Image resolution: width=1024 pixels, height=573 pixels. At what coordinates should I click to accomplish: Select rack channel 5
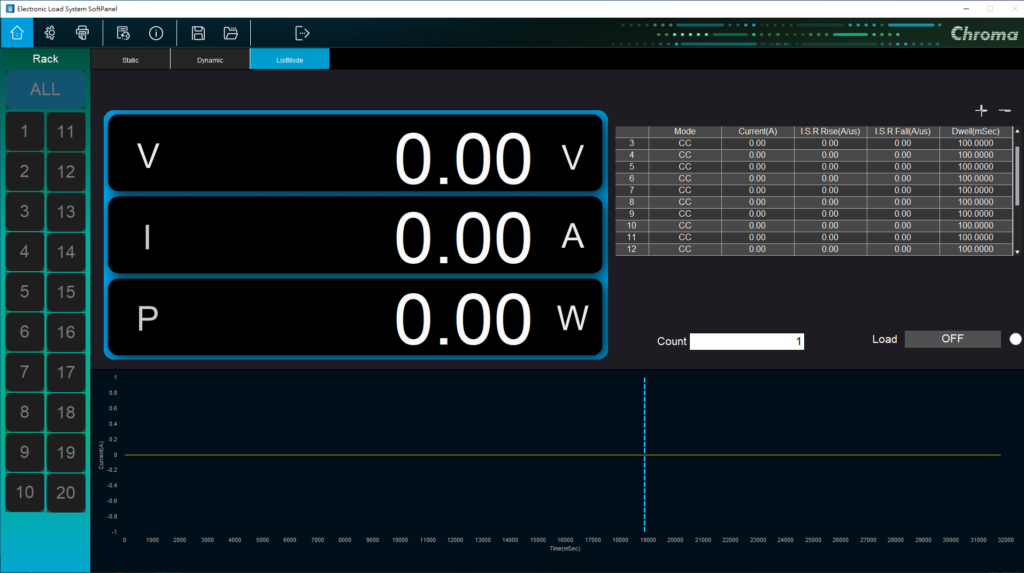point(25,291)
